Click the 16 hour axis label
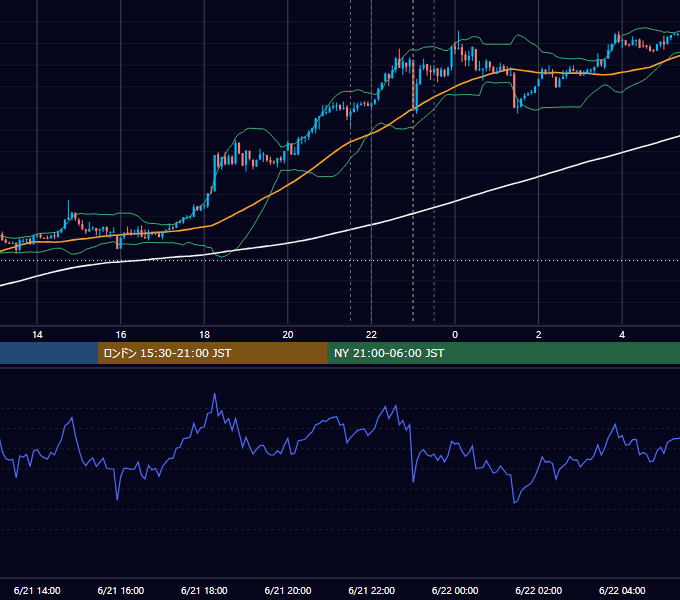The height and width of the screenshot is (600, 680). pyautogui.click(x=121, y=335)
